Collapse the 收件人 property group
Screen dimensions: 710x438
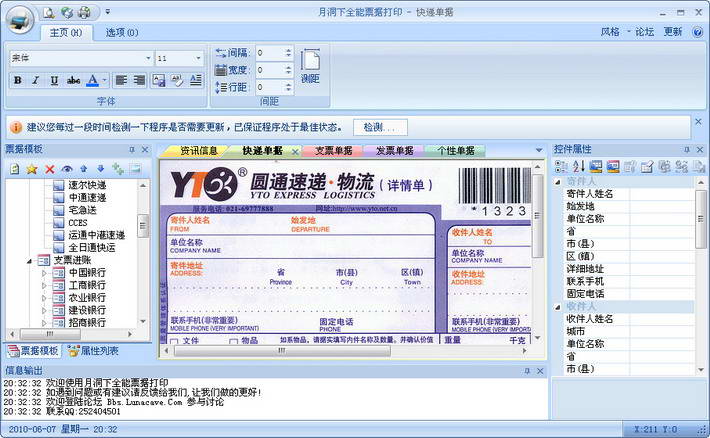point(558,307)
